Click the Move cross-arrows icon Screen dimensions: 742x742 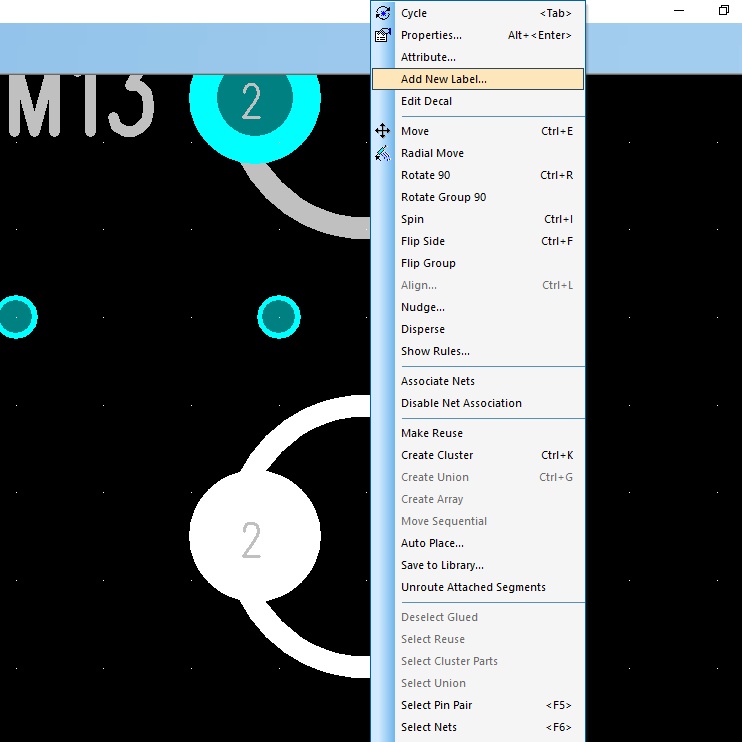382,131
